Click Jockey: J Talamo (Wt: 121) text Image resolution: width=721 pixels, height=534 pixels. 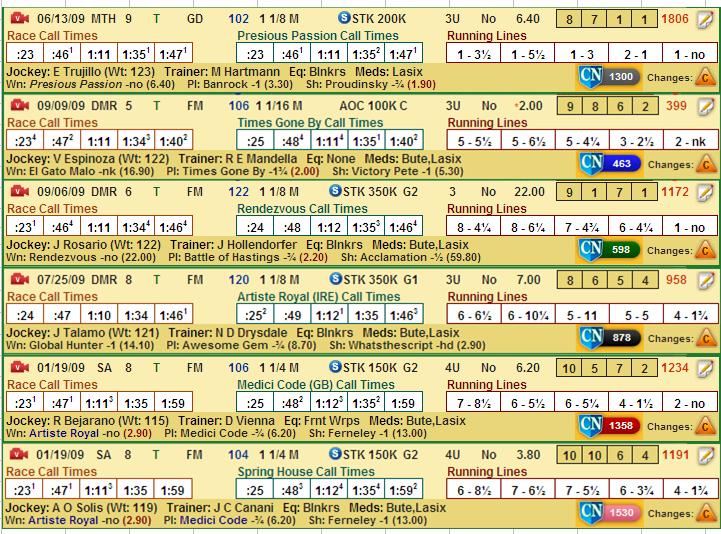coord(83,333)
